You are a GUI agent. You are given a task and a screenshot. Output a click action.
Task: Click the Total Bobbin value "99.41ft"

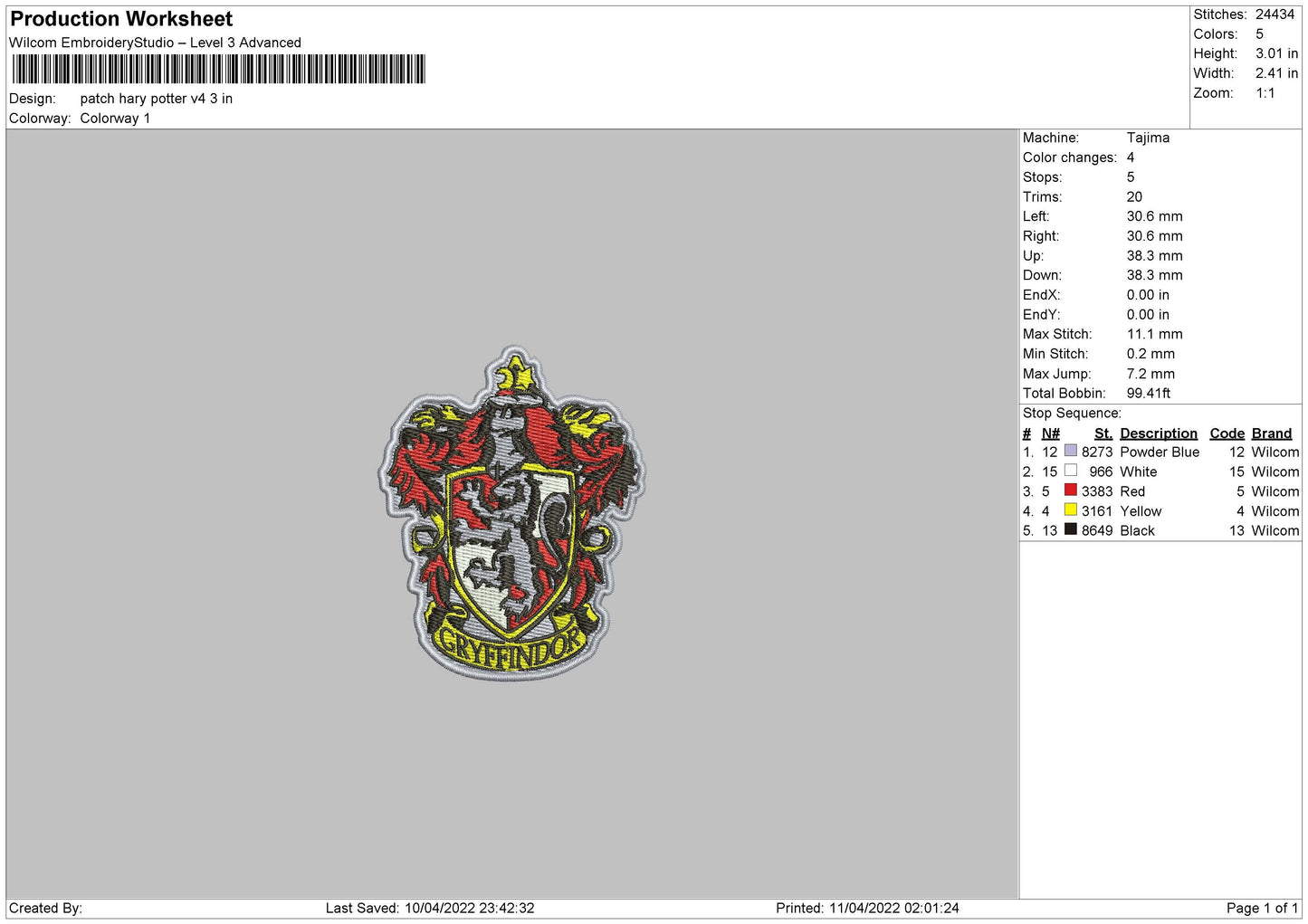pos(1149,394)
